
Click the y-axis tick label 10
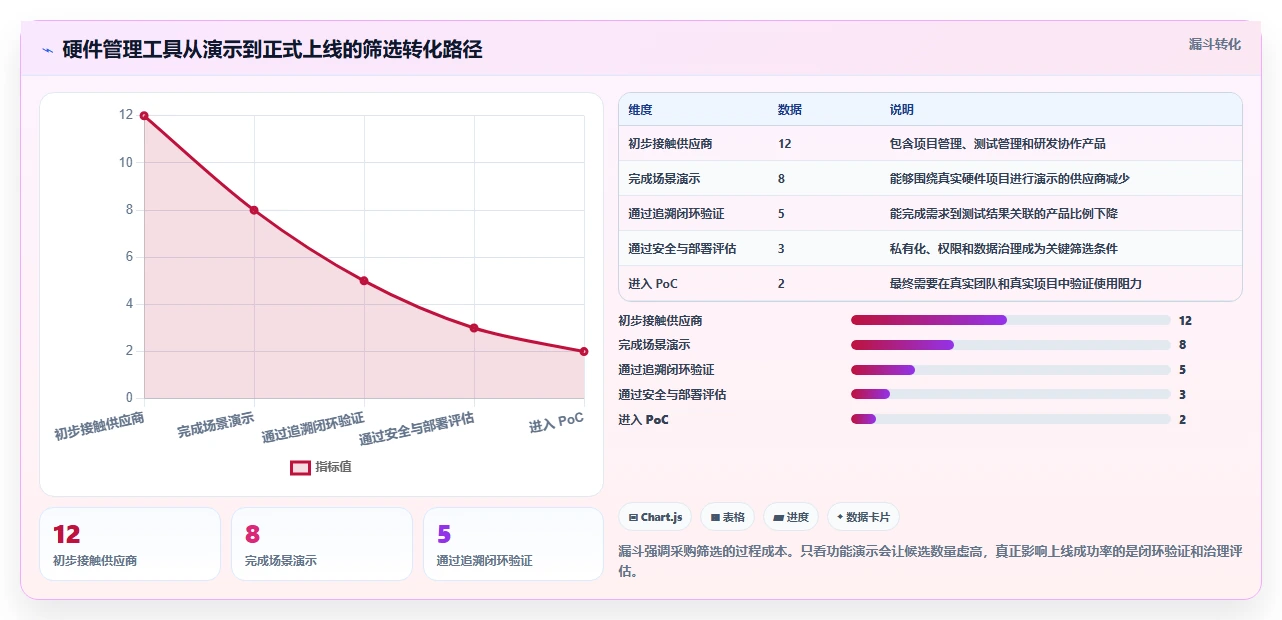coord(125,163)
